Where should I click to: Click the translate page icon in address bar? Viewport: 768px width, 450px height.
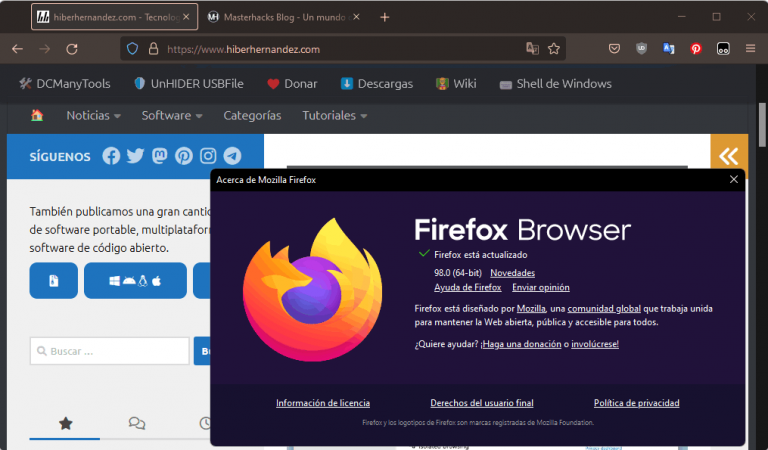coord(532,48)
